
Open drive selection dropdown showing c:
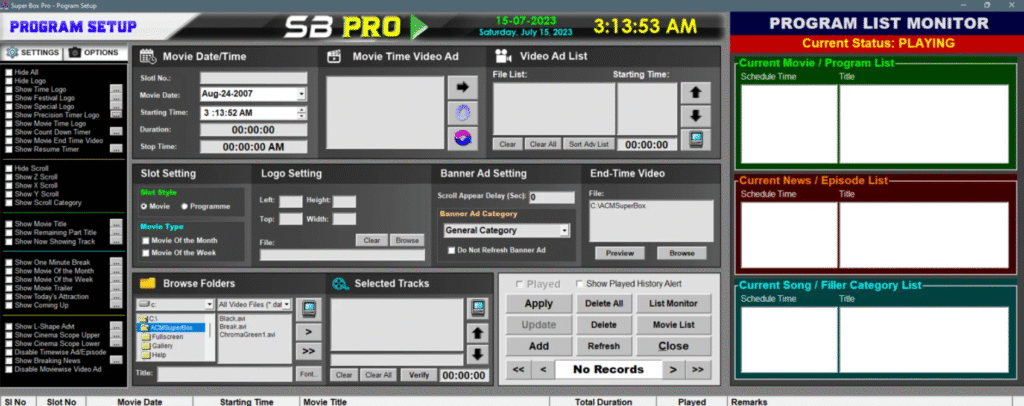pos(209,305)
